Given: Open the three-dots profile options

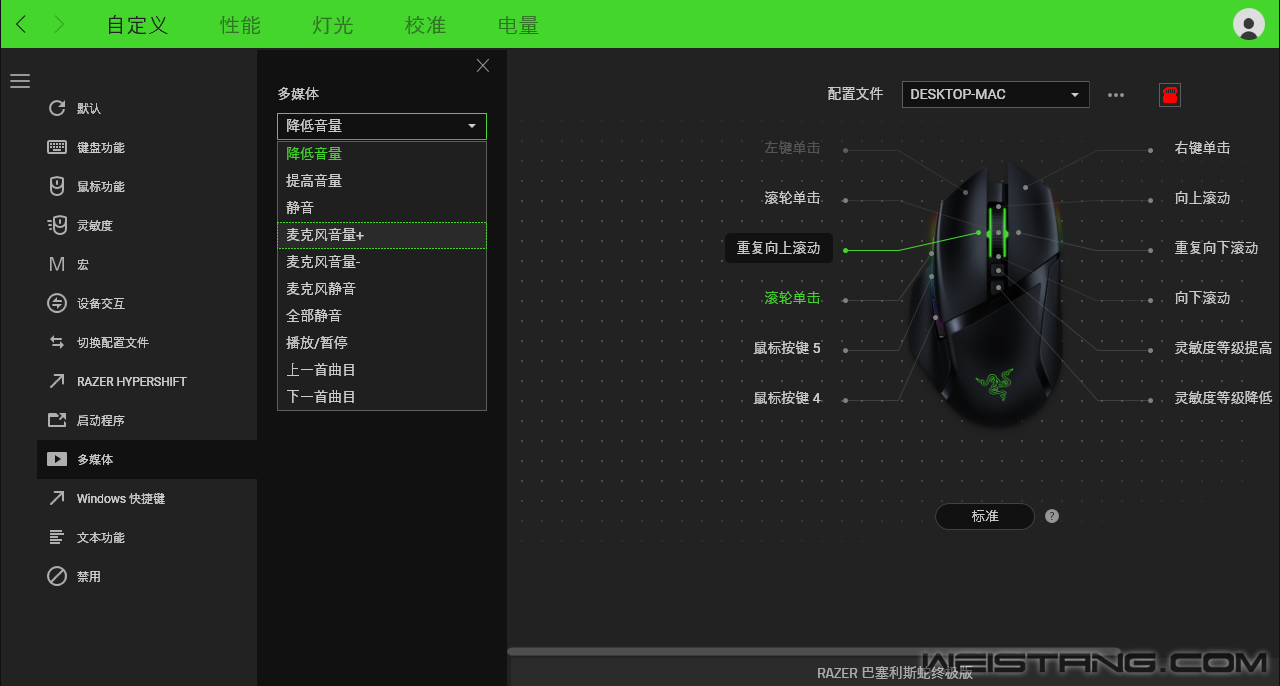Looking at the screenshot, I should (1116, 95).
